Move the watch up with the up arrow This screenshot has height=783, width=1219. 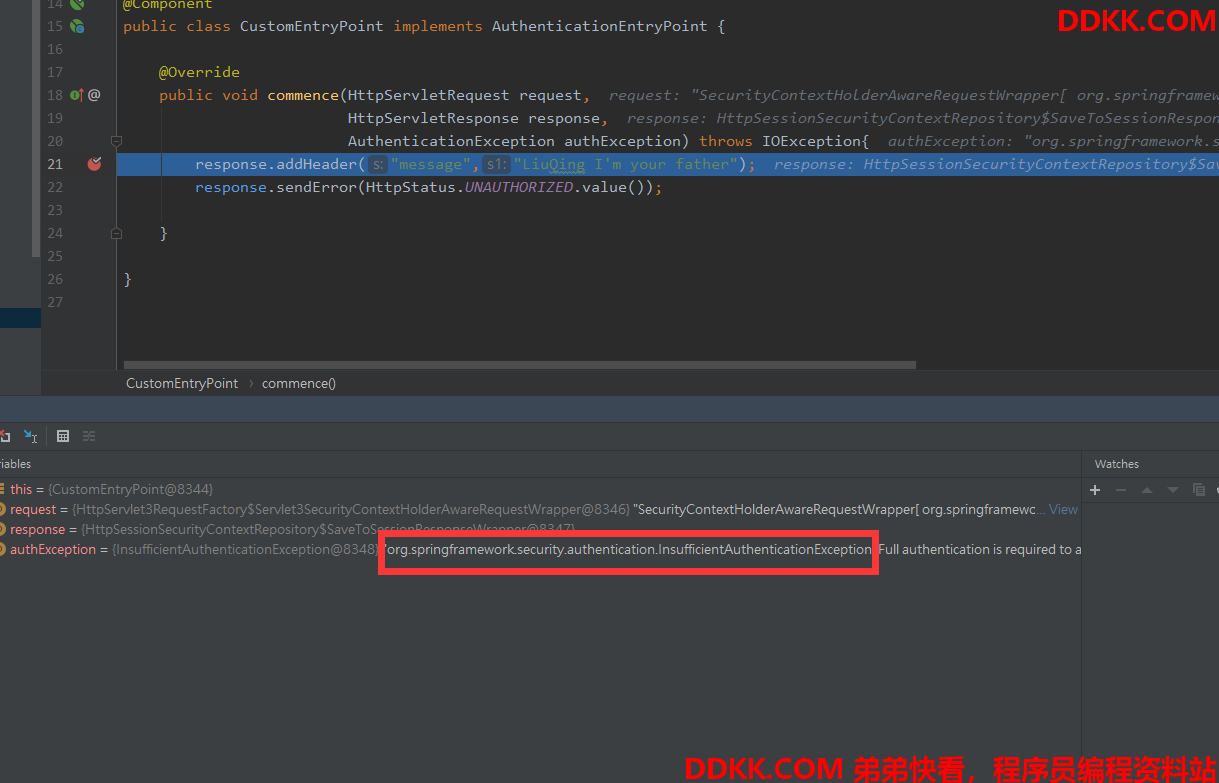point(1147,490)
